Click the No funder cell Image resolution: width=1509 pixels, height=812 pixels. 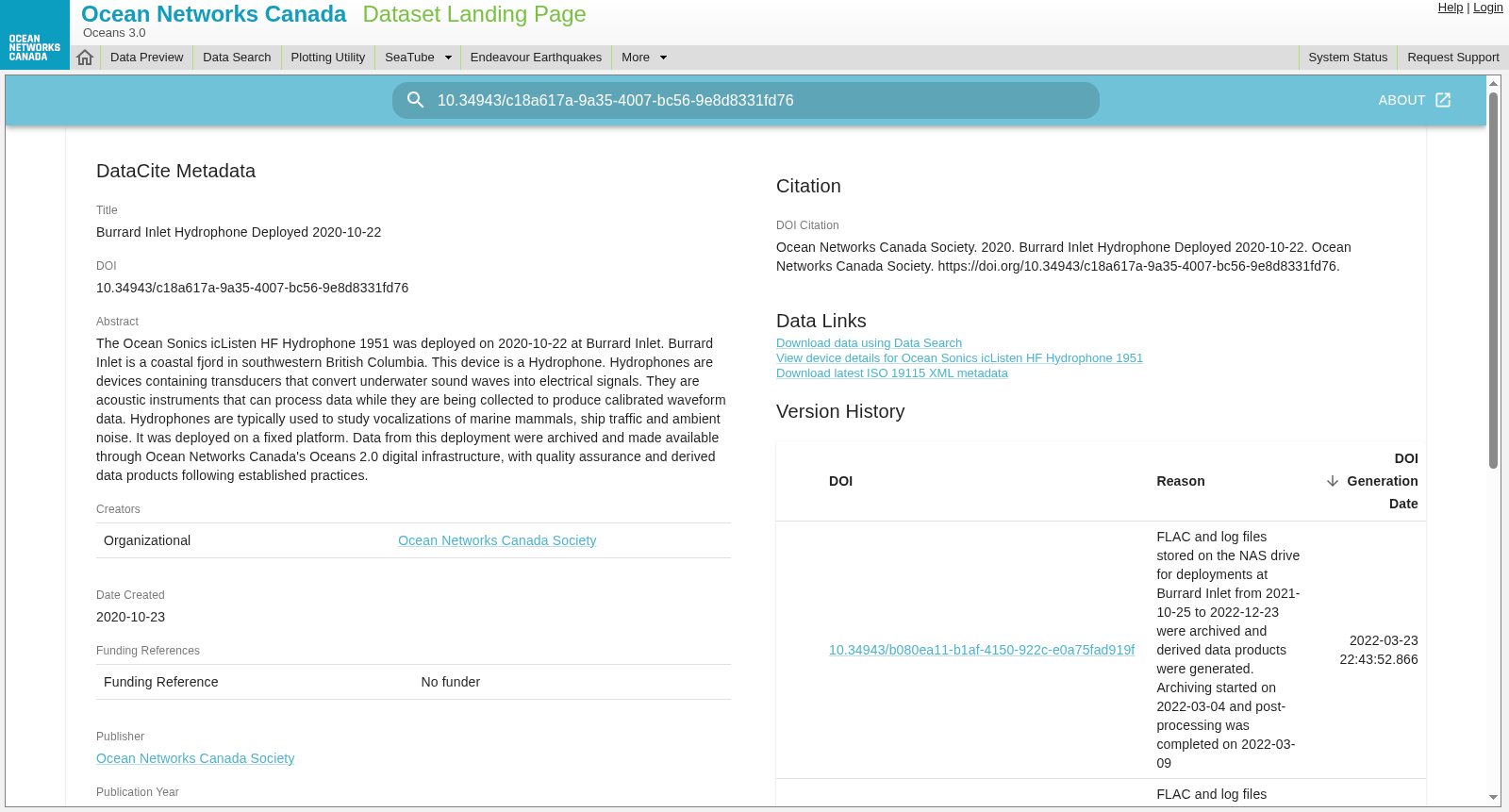click(x=451, y=682)
